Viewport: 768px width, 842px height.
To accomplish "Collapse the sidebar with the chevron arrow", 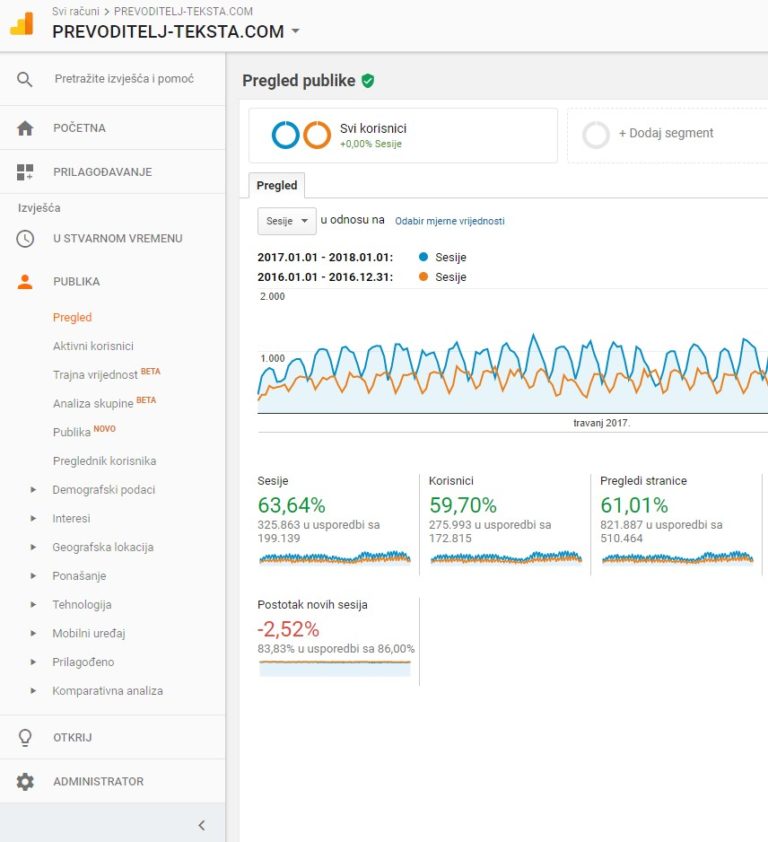I will 202,825.
